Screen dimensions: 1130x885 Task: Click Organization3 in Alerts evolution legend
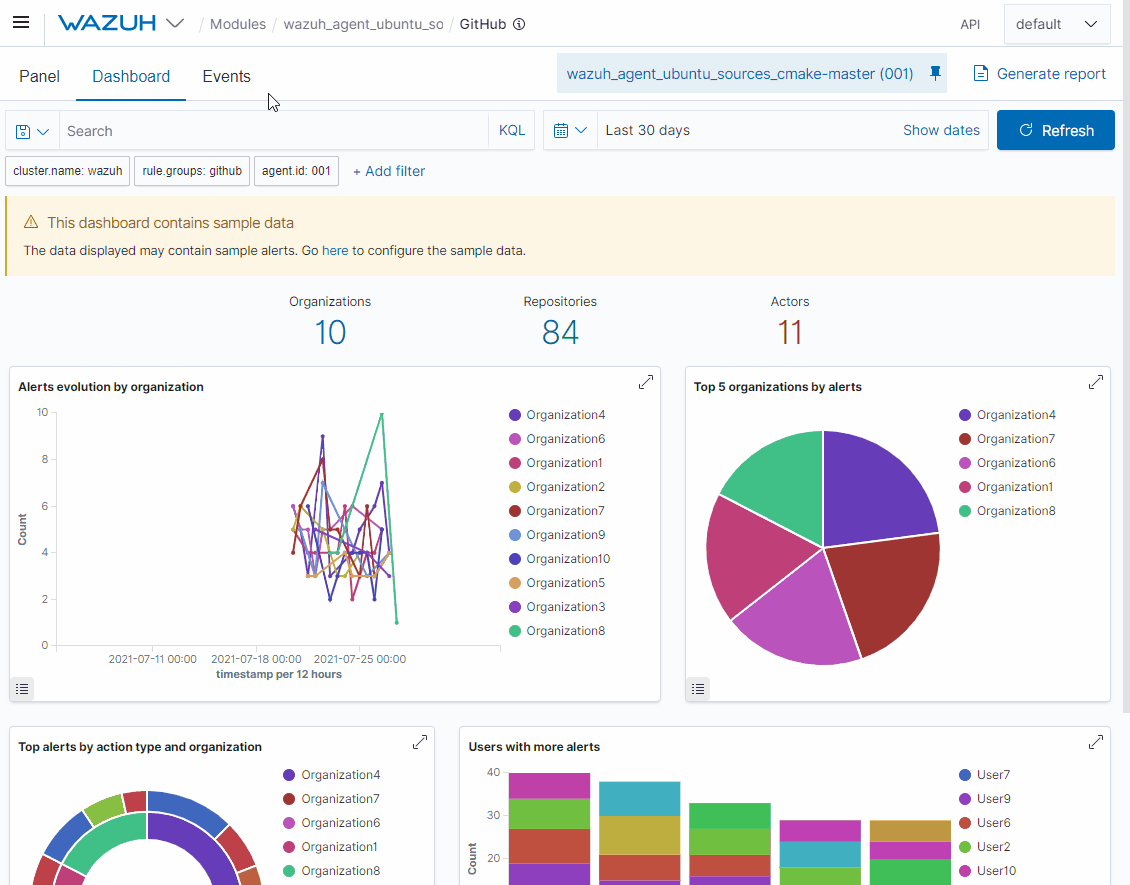pos(557,607)
